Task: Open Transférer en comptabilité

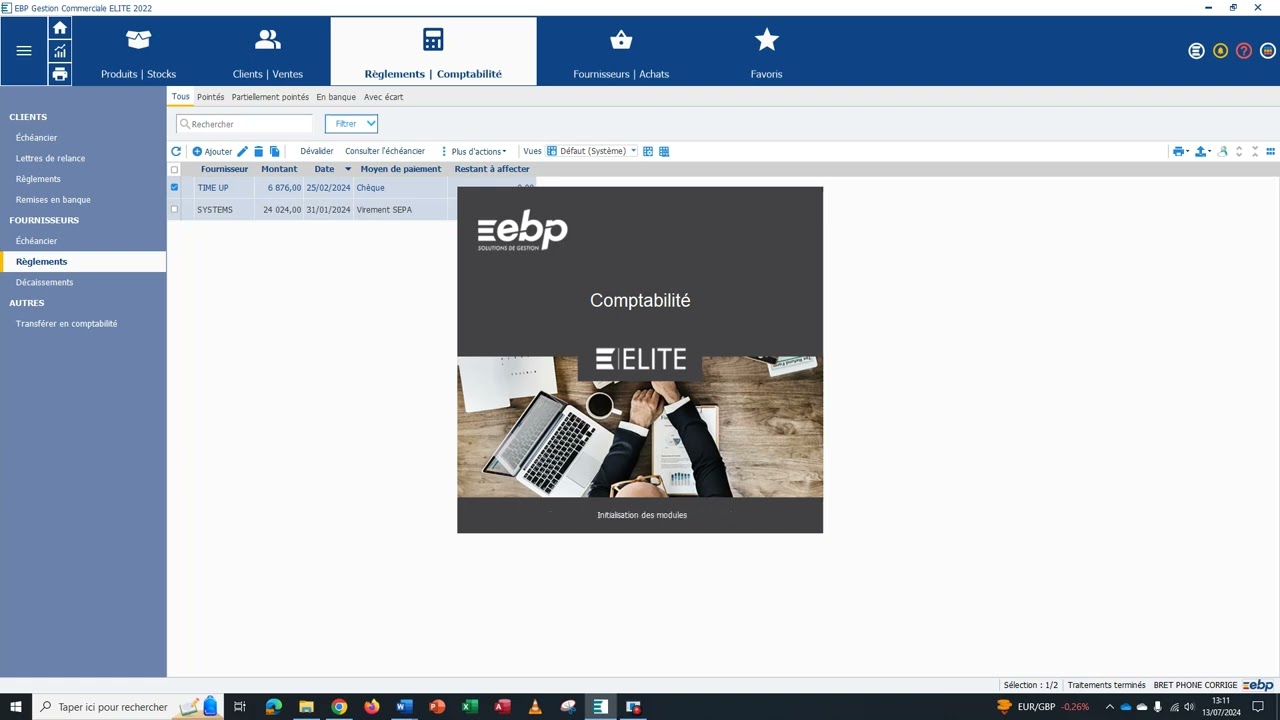Action: (x=66, y=324)
